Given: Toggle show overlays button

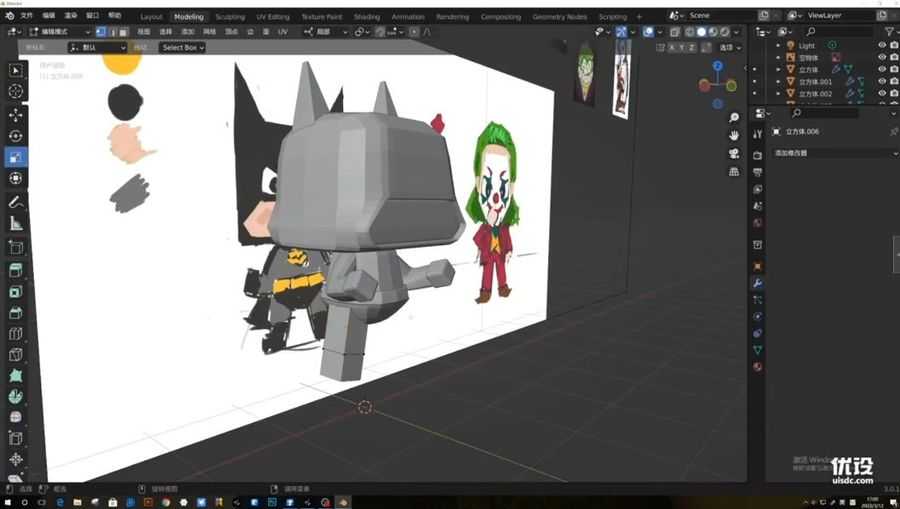Looking at the screenshot, I should (648, 32).
